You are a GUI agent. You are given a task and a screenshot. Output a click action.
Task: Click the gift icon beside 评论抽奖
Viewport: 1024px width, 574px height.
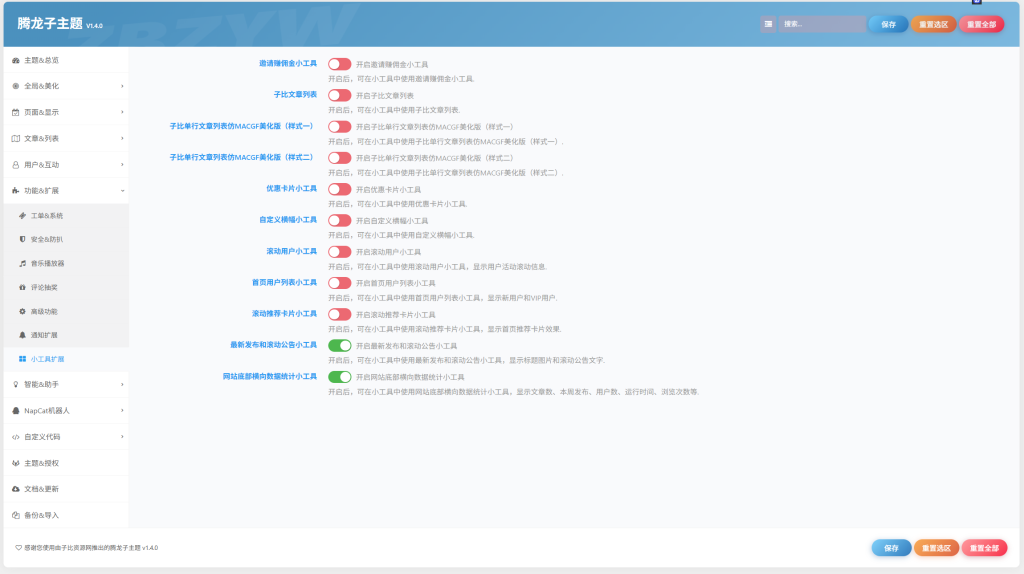pyautogui.click(x=22, y=287)
